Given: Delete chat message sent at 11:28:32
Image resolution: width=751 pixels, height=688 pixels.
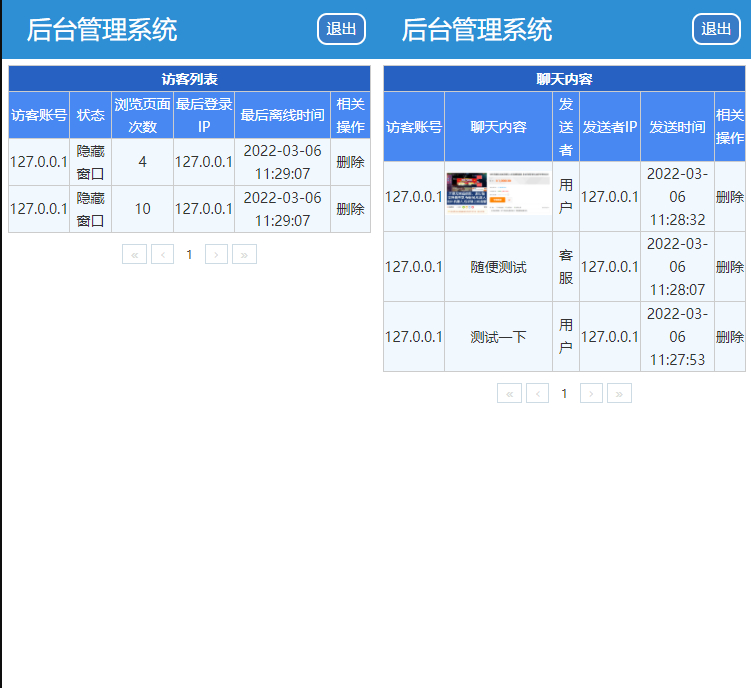Looking at the screenshot, I should [x=729, y=196].
